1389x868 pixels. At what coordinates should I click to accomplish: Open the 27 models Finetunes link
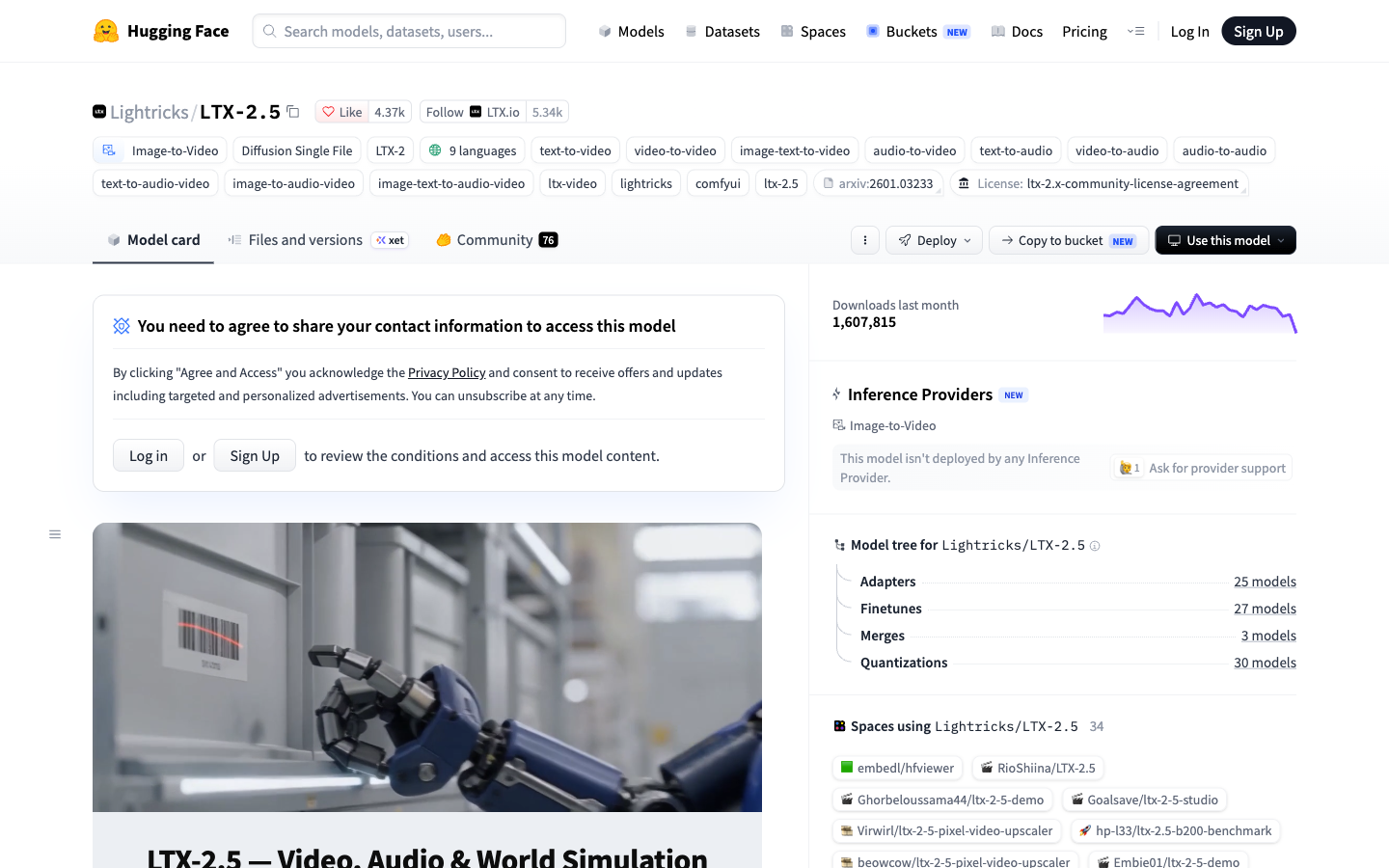1265,609
